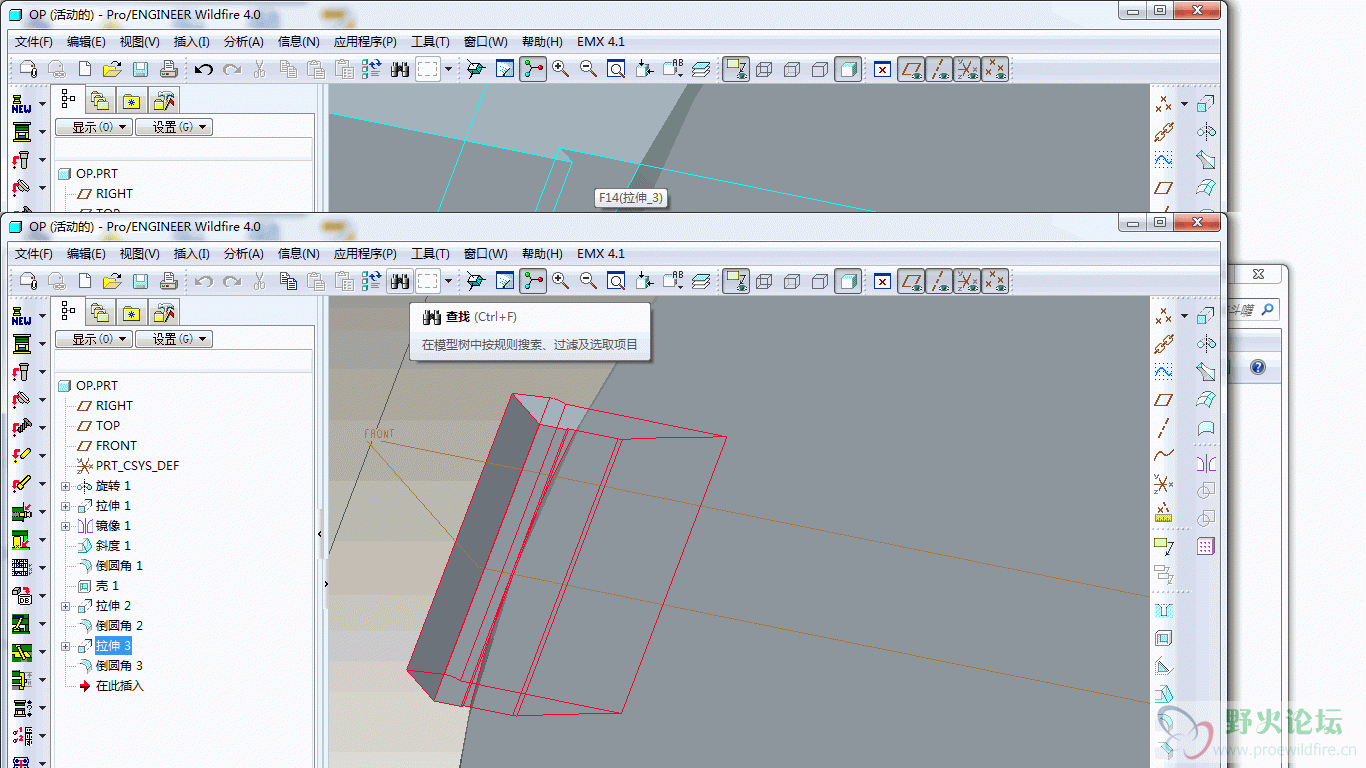Open EMX 4.1 menu in front window
1366x768 pixels.
[601, 253]
